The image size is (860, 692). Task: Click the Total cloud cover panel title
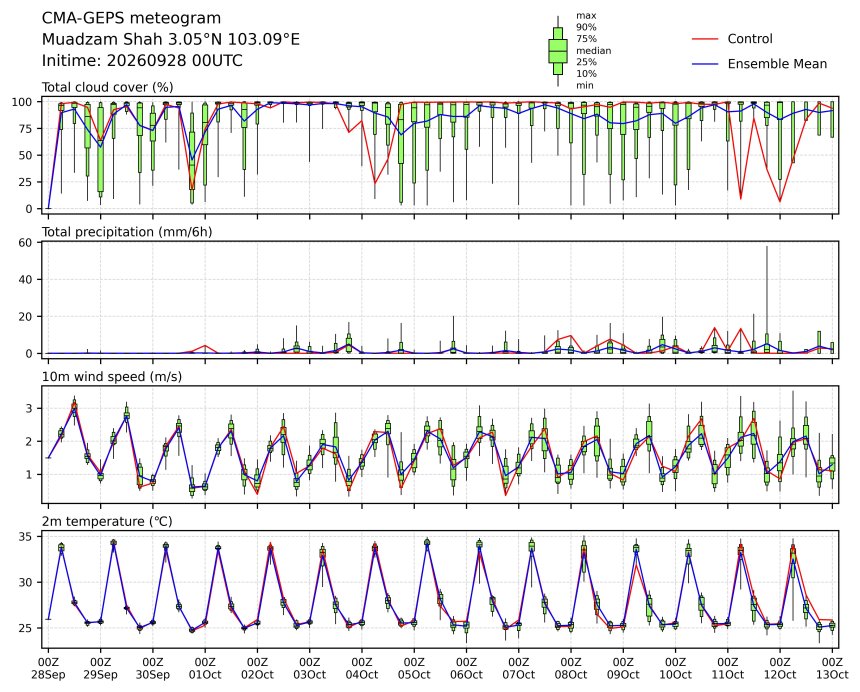(x=108, y=88)
